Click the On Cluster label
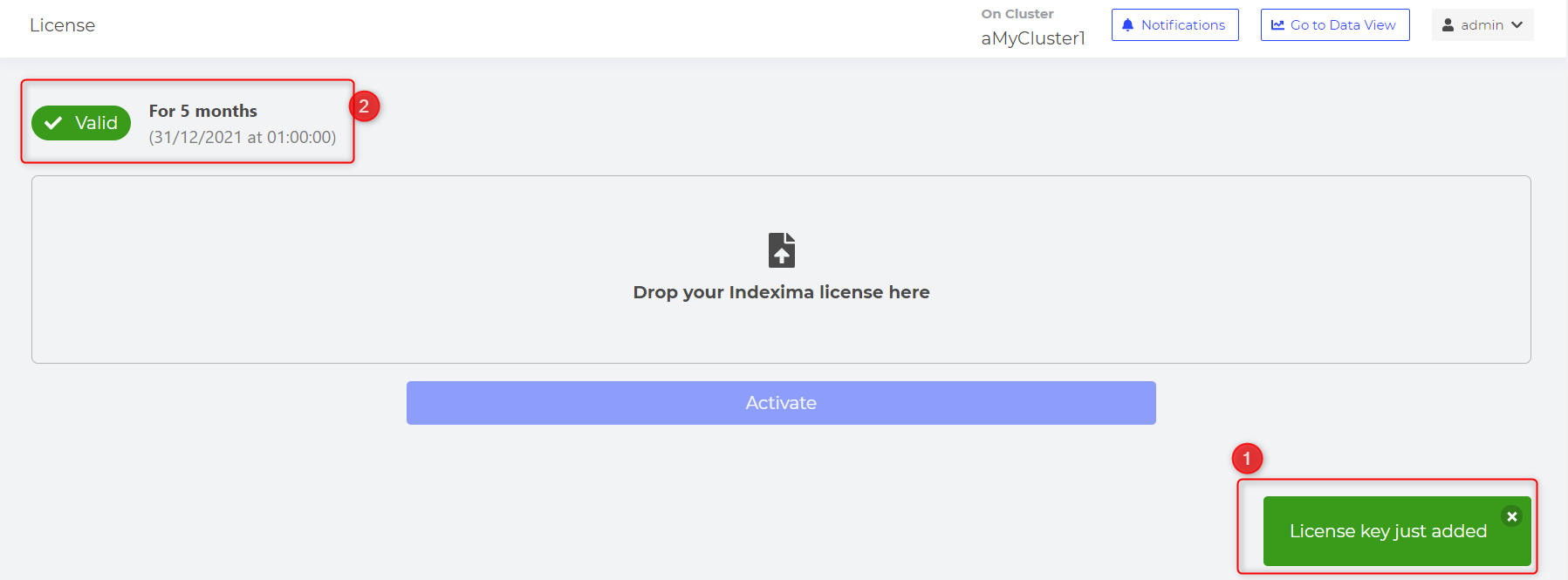 click(1017, 14)
